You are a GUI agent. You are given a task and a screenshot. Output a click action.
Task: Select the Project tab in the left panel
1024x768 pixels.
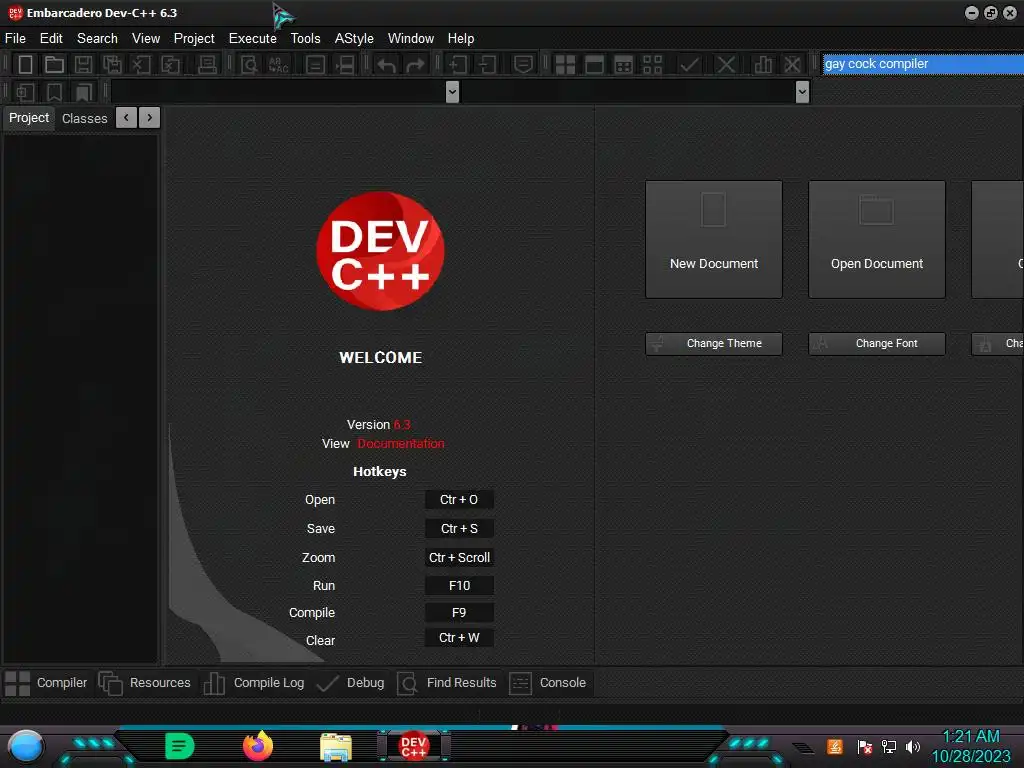click(29, 118)
